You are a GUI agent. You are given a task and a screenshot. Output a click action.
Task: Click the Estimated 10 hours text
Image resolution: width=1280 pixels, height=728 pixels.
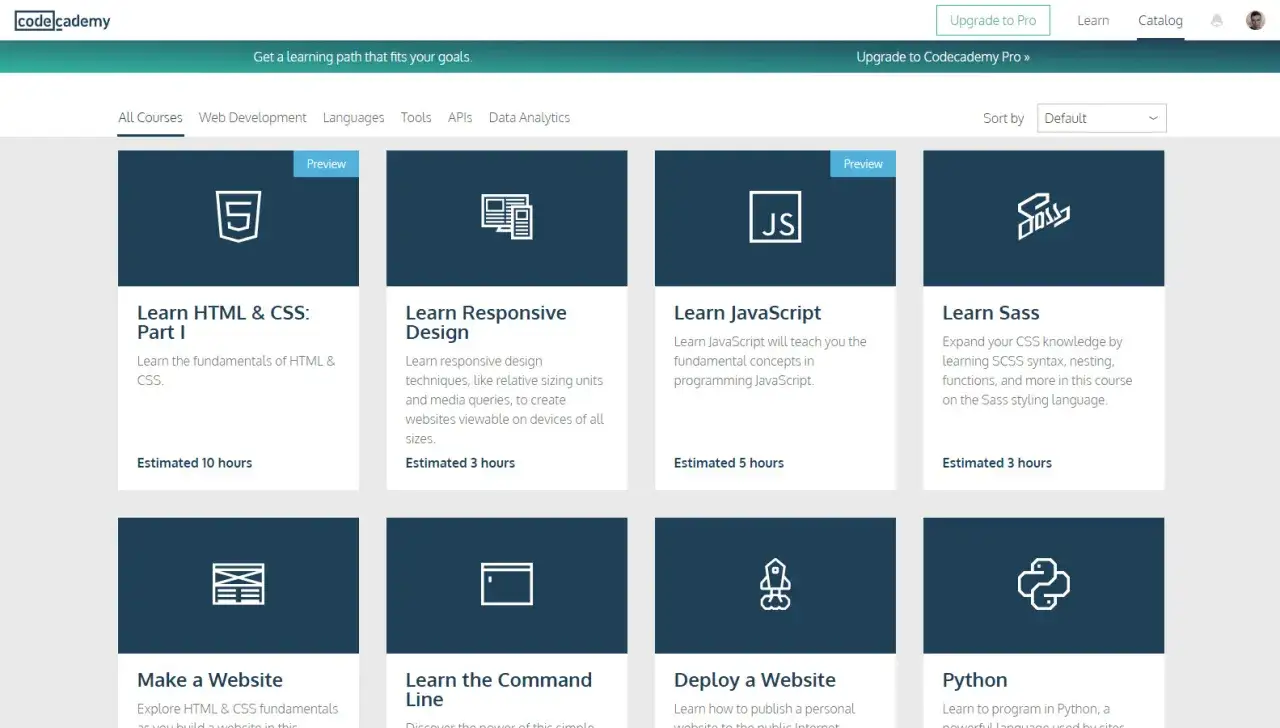point(194,463)
